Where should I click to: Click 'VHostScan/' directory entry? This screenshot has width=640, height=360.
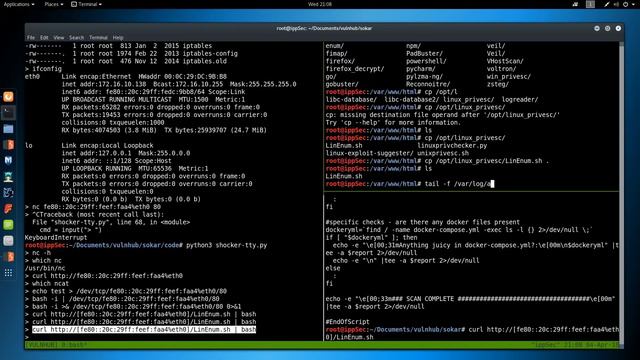pyautogui.click(x=505, y=61)
